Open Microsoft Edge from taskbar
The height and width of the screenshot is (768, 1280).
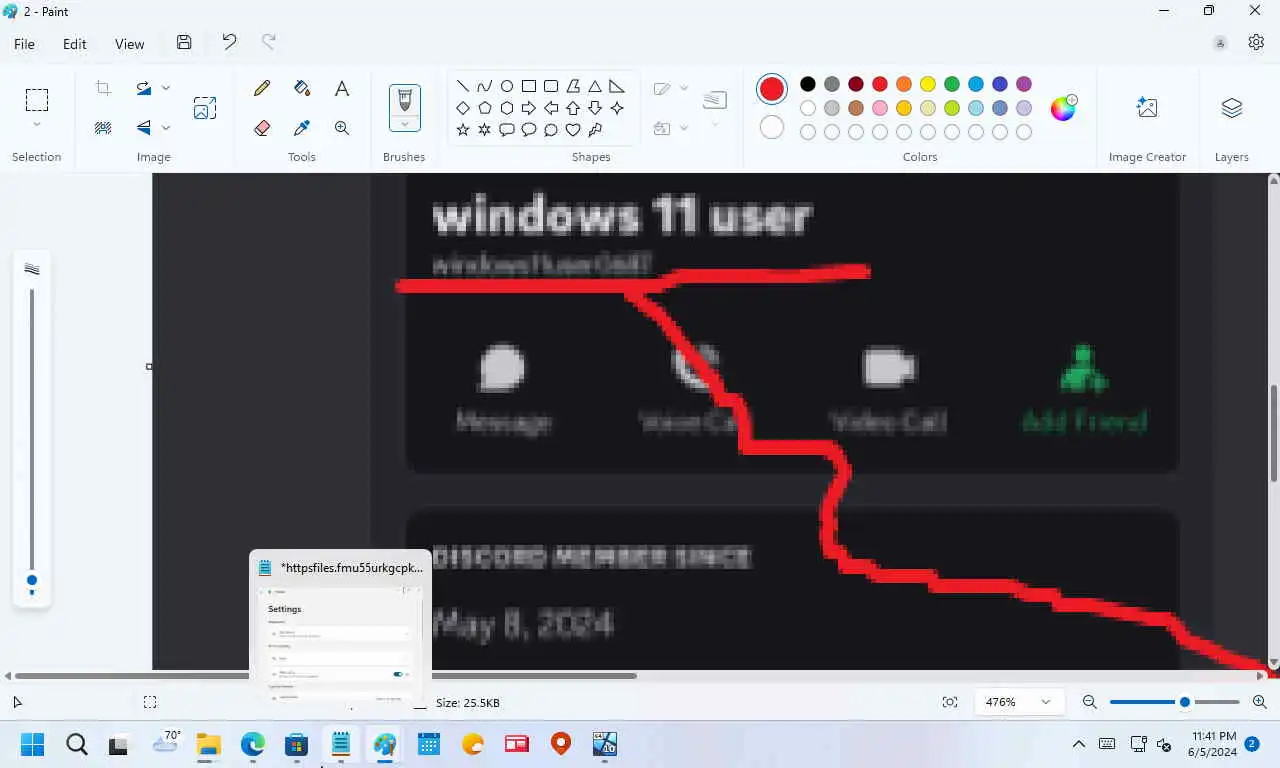coord(252,744)
